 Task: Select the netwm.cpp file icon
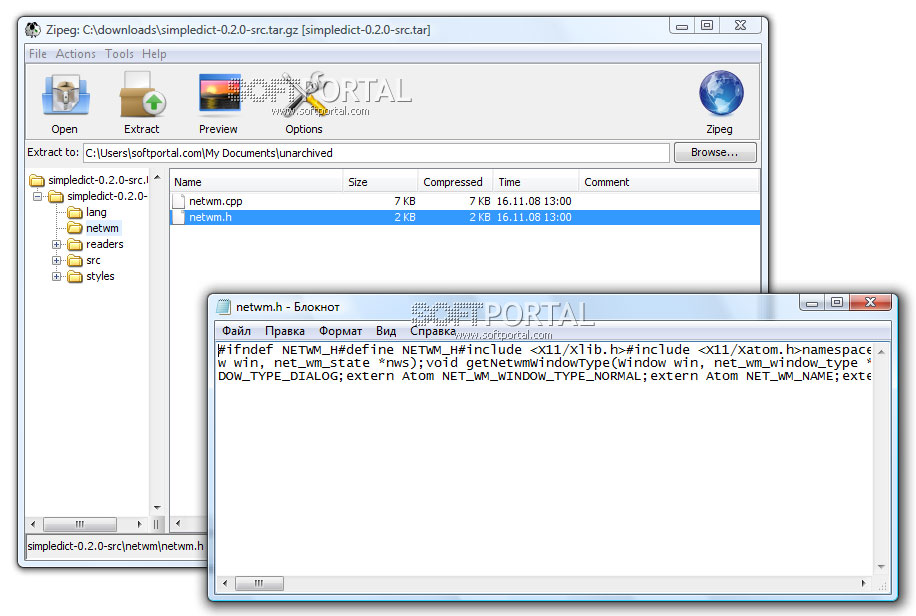pos(179,201)
